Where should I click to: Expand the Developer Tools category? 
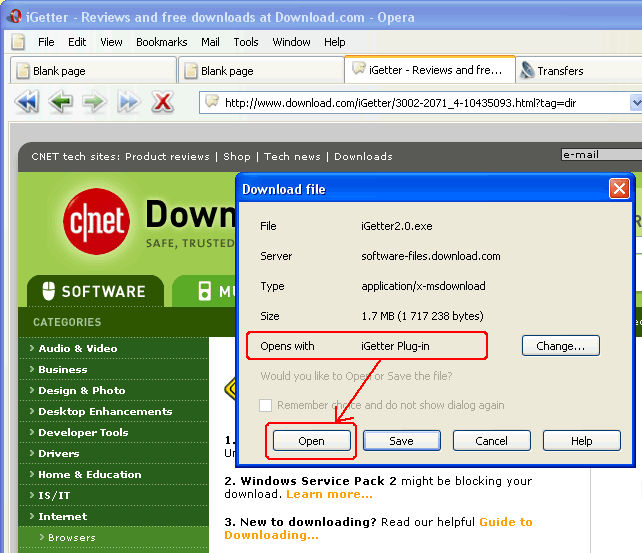(83, 432)
